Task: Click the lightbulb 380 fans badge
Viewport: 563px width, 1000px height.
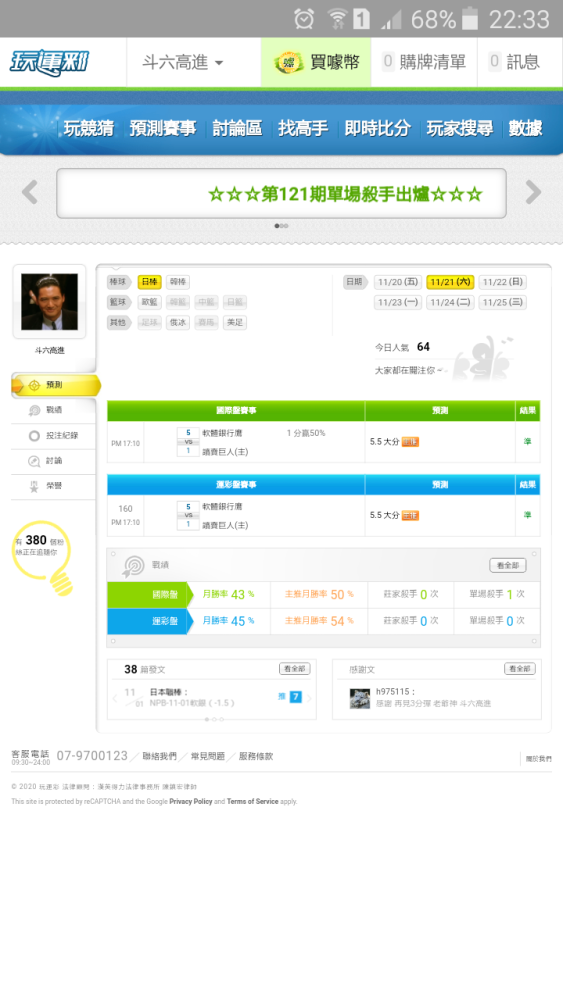Action: click(43, 556)
